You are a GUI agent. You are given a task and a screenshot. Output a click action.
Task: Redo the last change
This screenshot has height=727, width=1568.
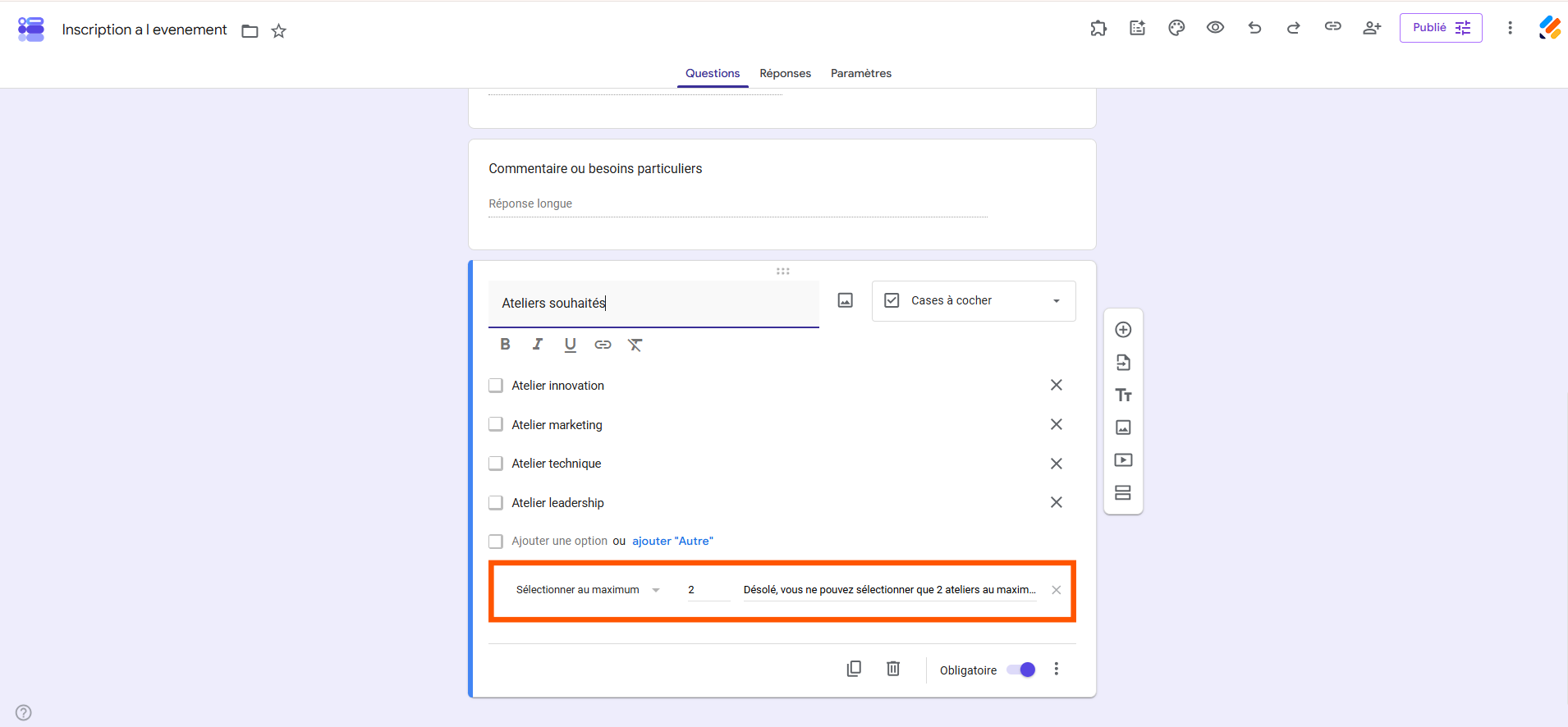point(1294,28)
